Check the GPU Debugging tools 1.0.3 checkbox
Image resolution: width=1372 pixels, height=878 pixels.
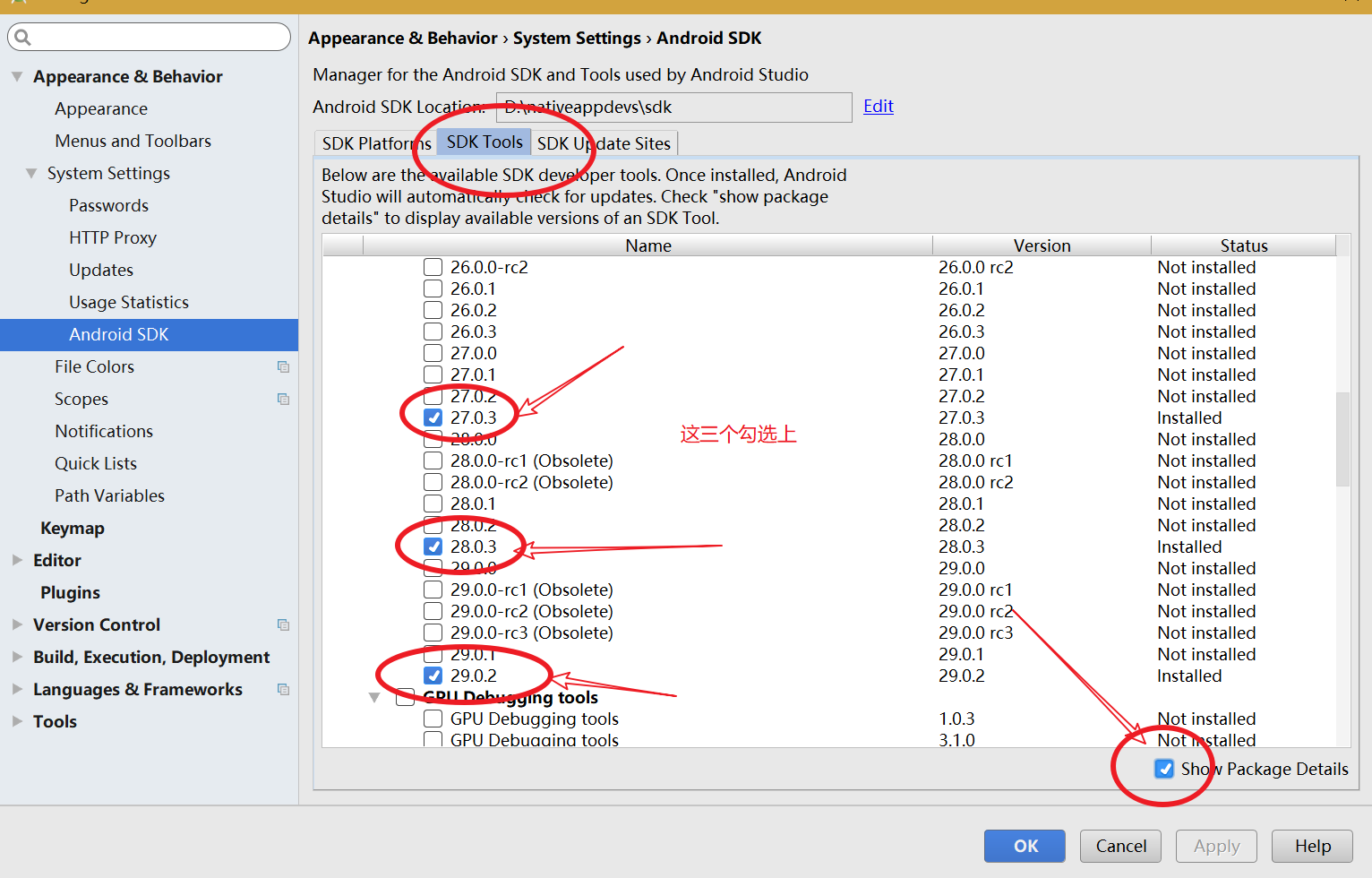pos(433,719)
